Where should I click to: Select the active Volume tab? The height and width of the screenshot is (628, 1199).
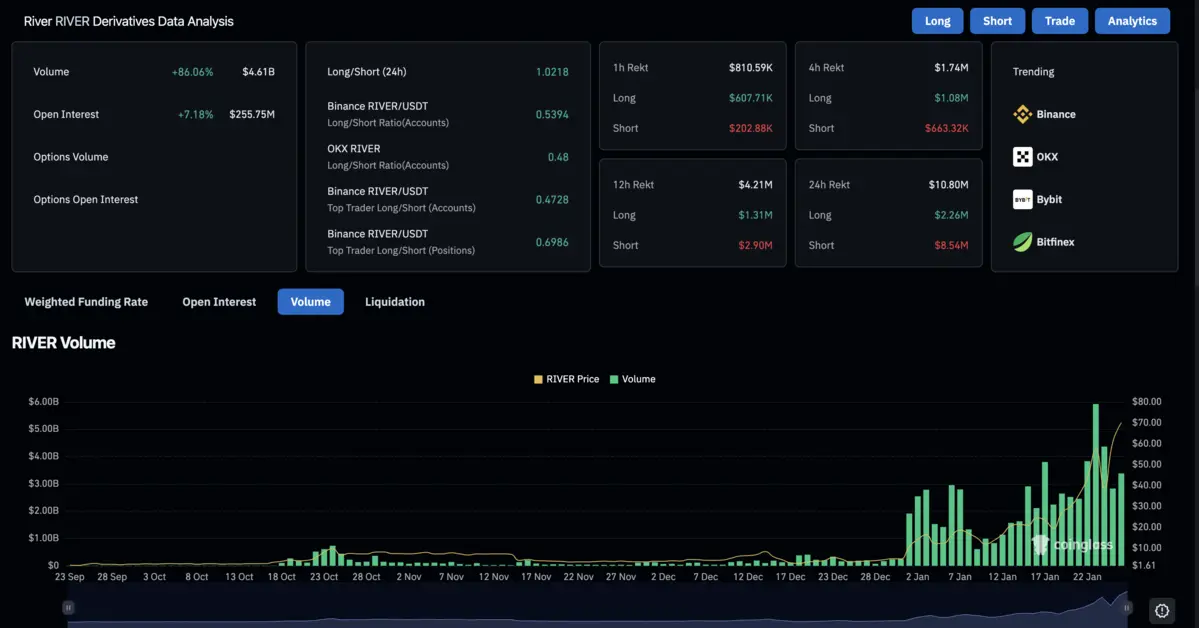pos(310,302)
